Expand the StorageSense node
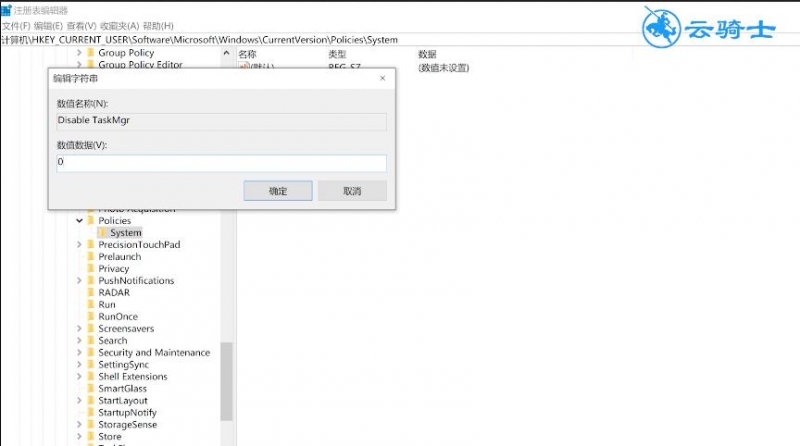 pyautogui.click(x=79, y=425)
